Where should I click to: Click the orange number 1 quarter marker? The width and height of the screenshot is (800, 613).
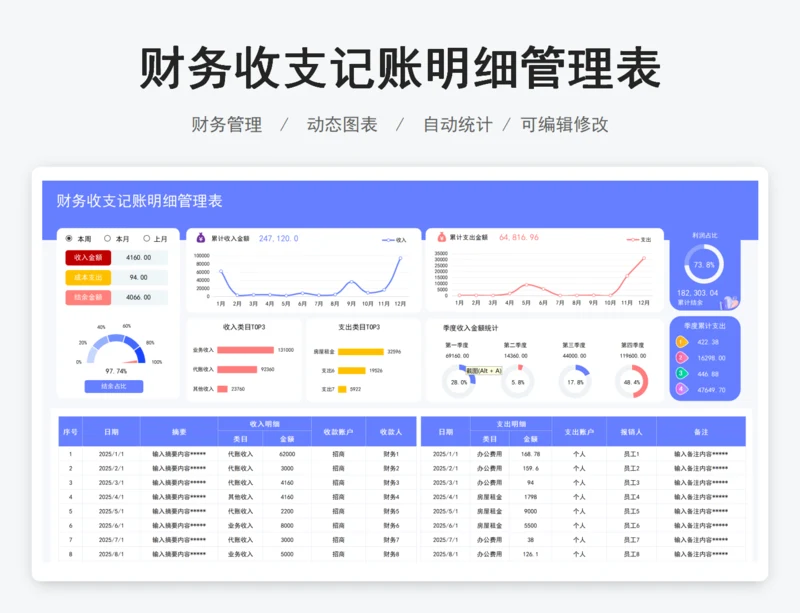pyautogui.click(x=682, y=342)
